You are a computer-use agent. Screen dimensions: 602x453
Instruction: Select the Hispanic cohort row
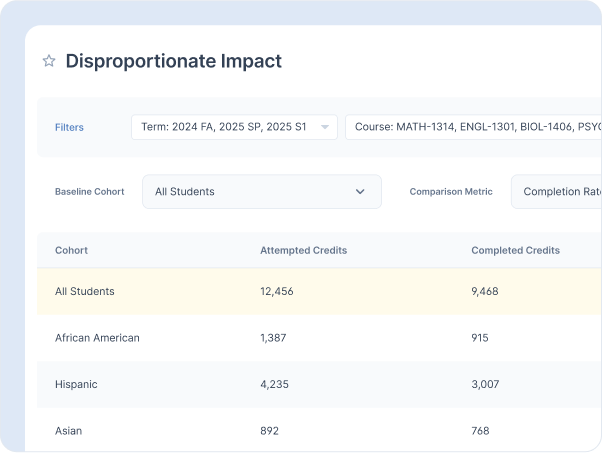pos(76,384)
